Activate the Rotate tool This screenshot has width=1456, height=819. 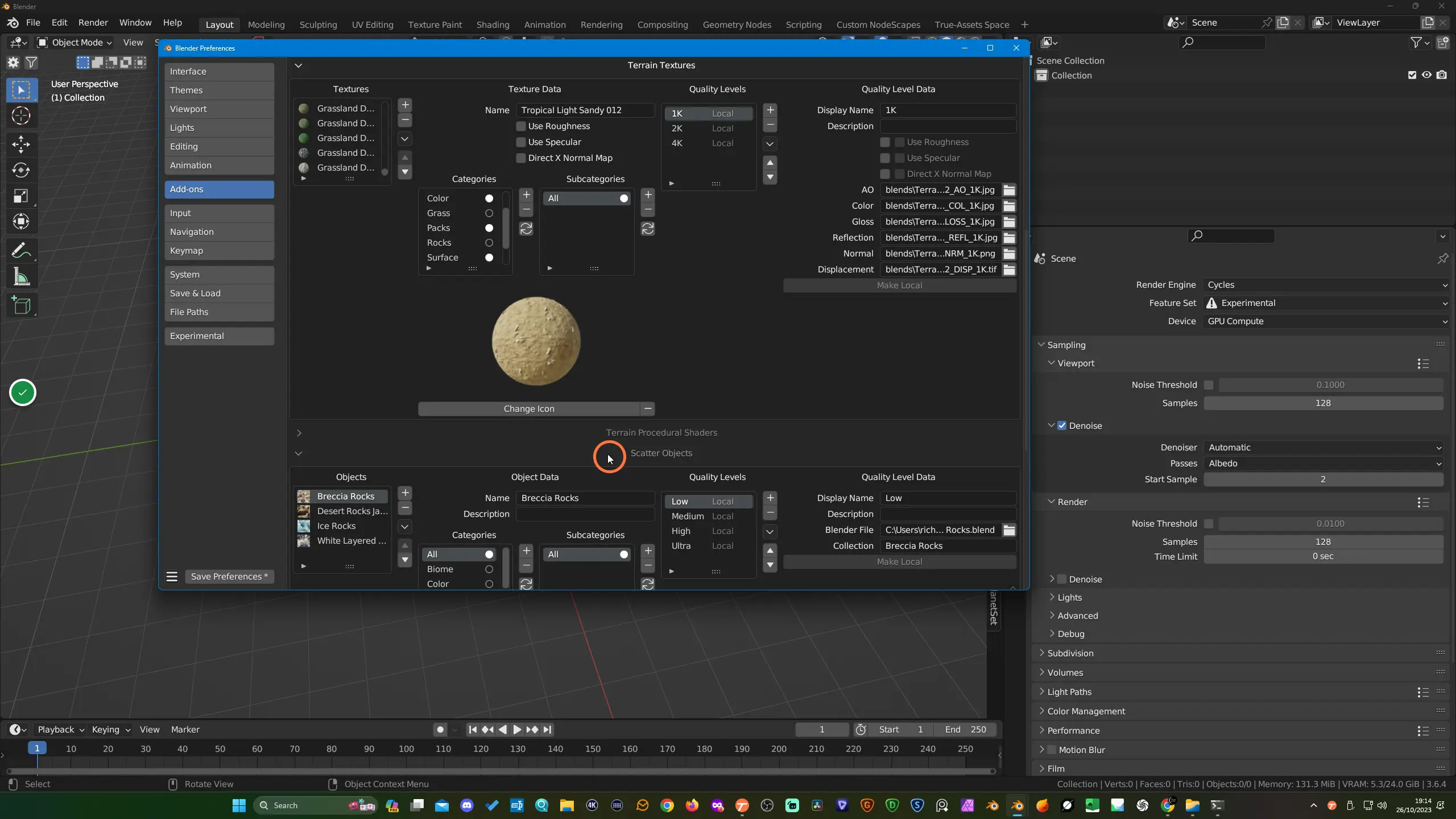coord(21,170)
